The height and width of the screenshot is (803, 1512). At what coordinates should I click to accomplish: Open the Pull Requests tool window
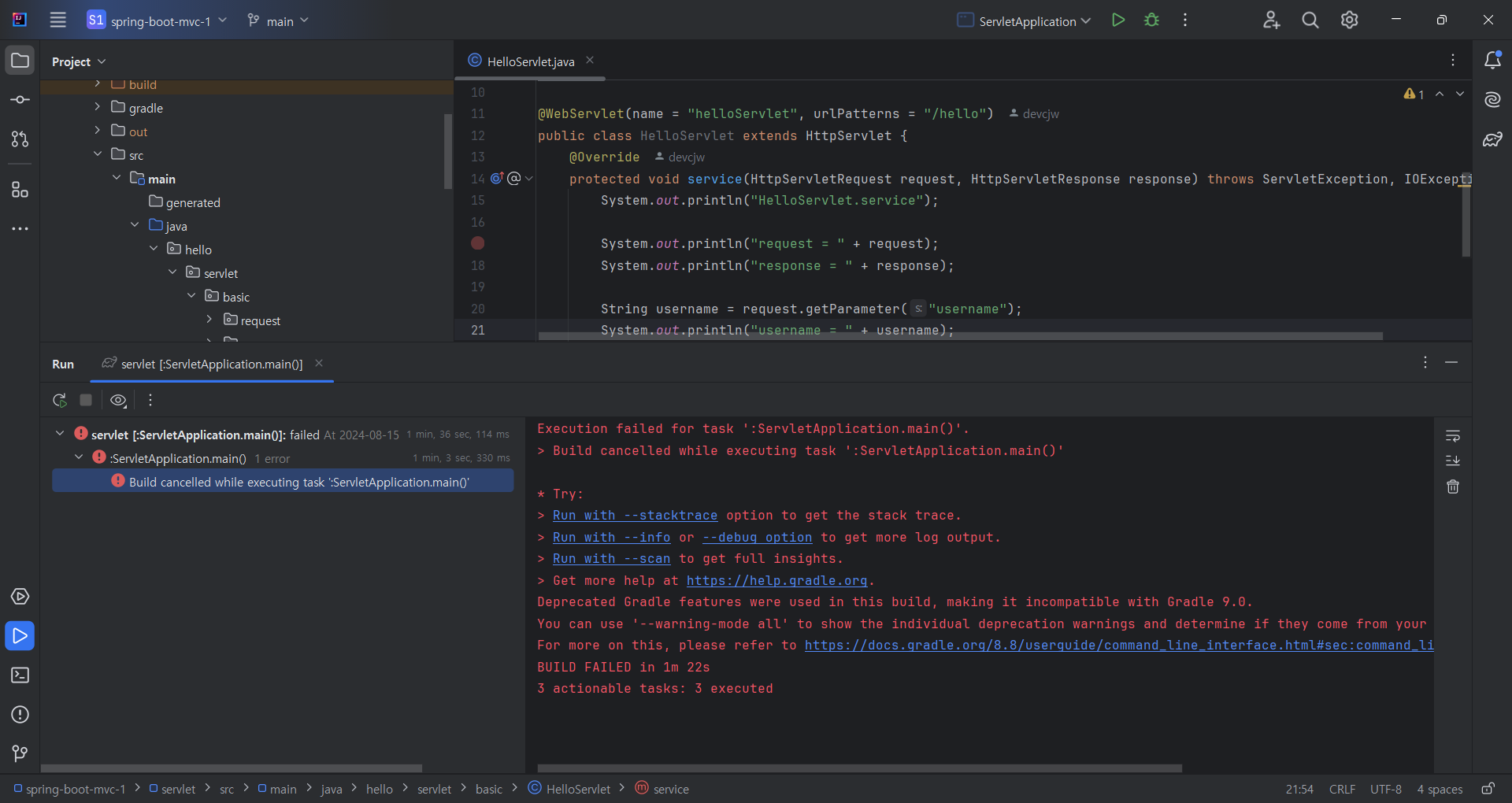coord(20,139)
